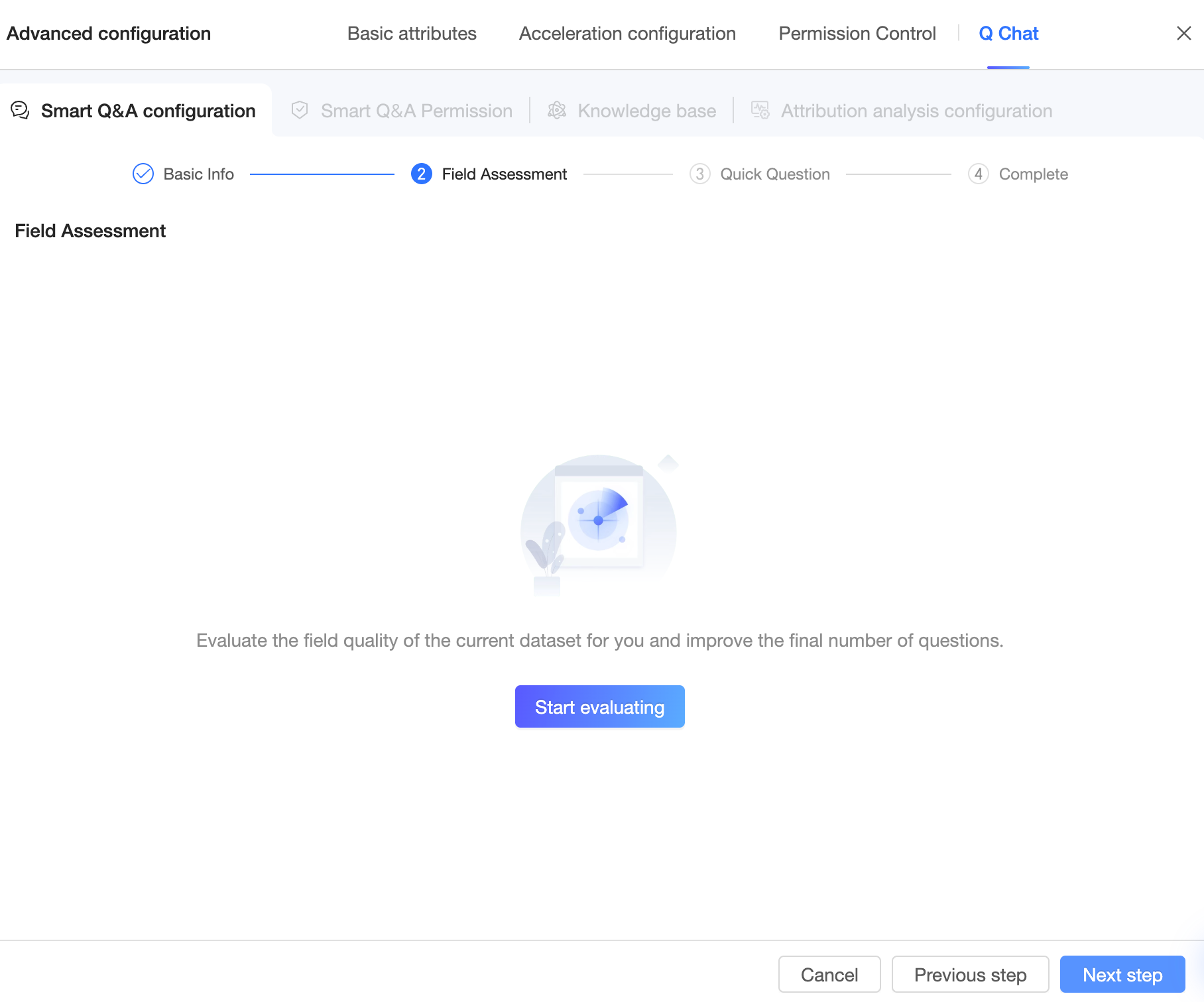Proceed with the Next step button
Viewport: 1204px width, 1002px height.
(x=1122, y=974)
